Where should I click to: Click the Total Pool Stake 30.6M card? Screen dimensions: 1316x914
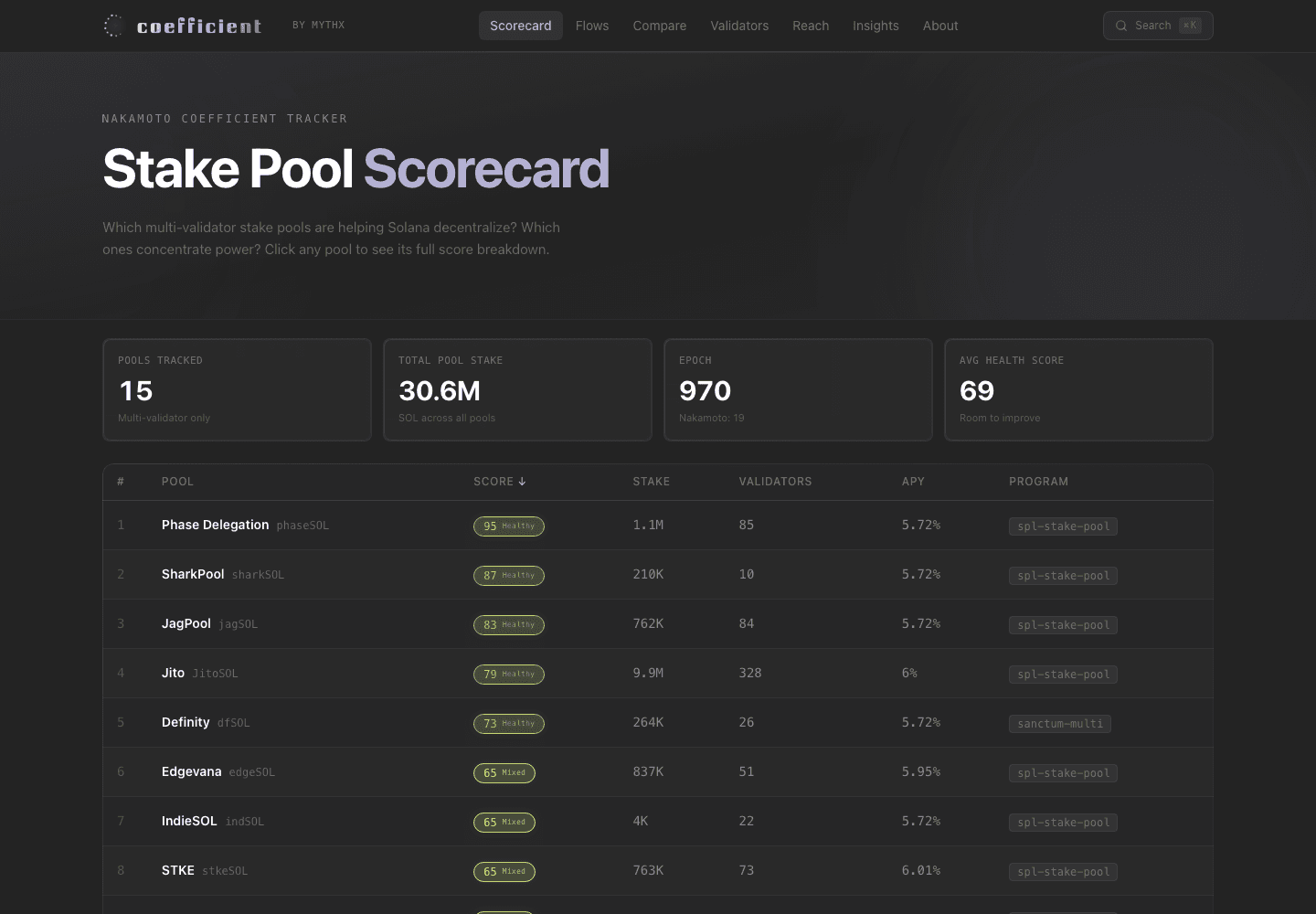518,390
